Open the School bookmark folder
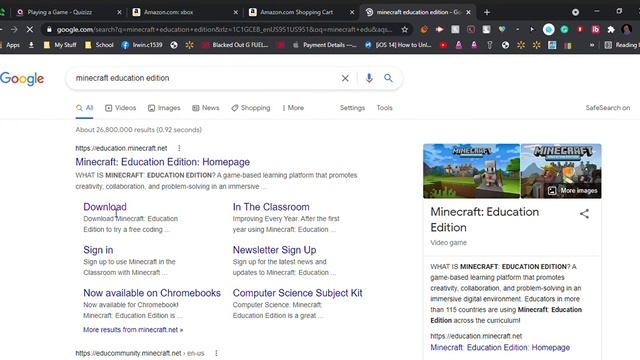Viewport: 640px width, 360px height. [99, 45]
